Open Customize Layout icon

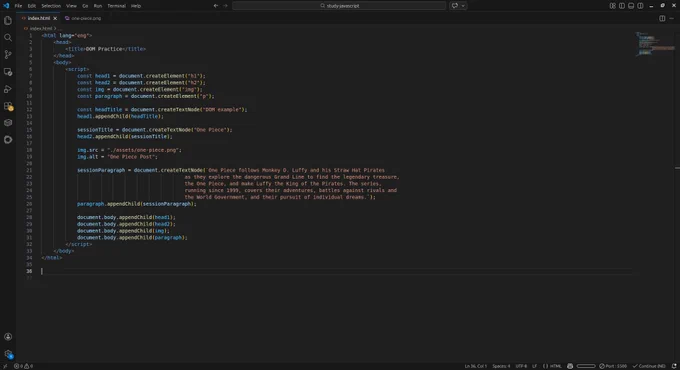(x=612, y=6)
